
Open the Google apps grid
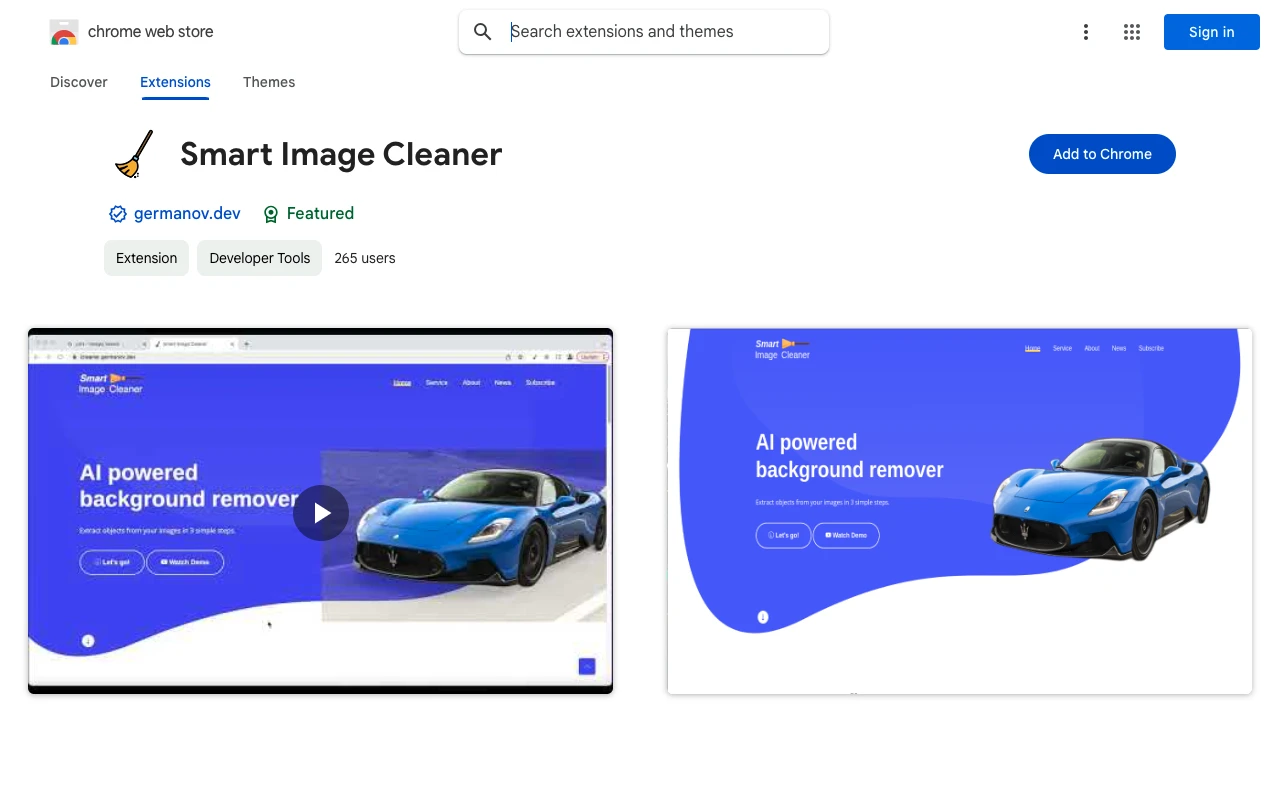click(1131, 32)
